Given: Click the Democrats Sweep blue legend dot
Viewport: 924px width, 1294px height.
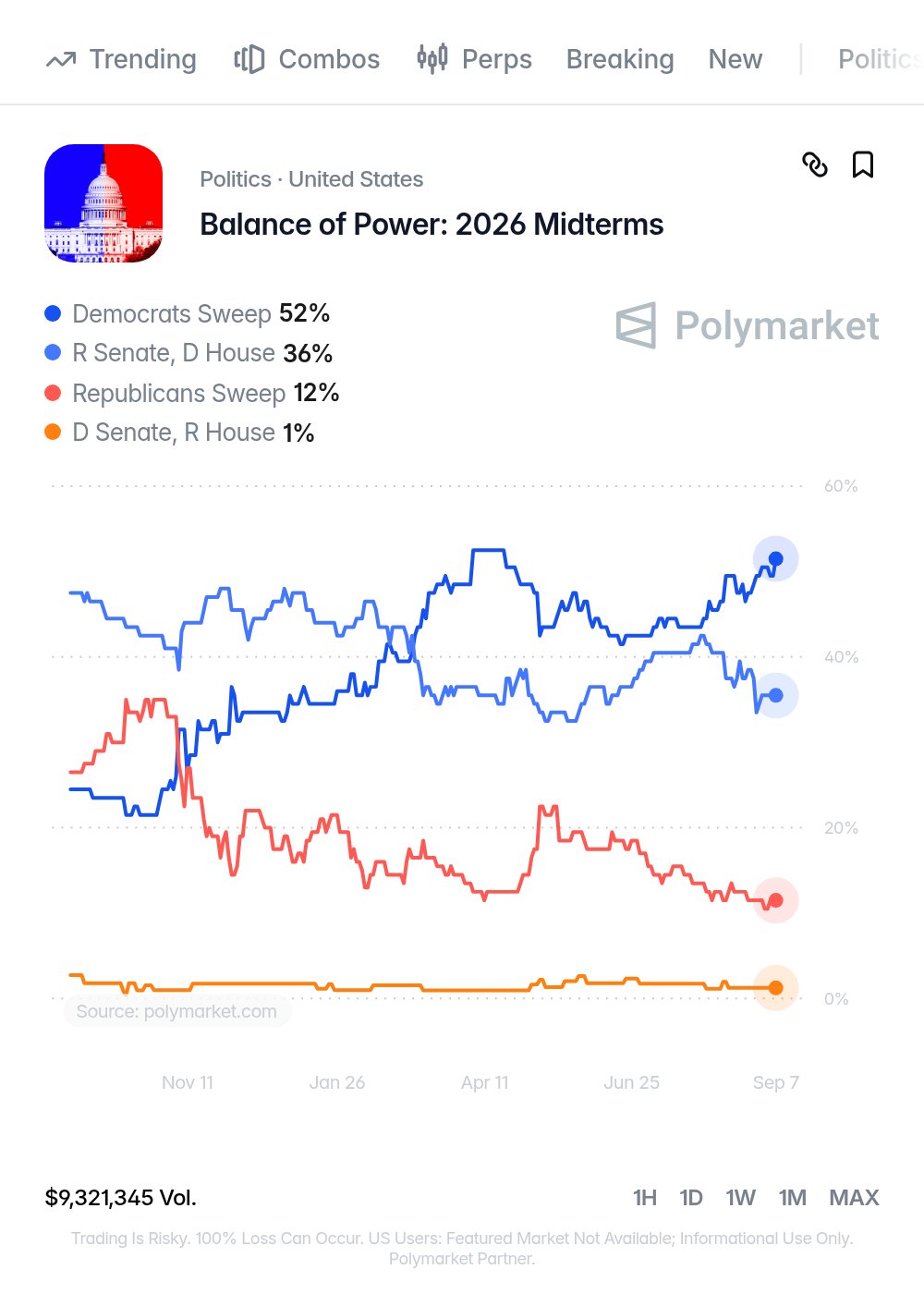Looking at the screenshot, I should coord(53,313).
